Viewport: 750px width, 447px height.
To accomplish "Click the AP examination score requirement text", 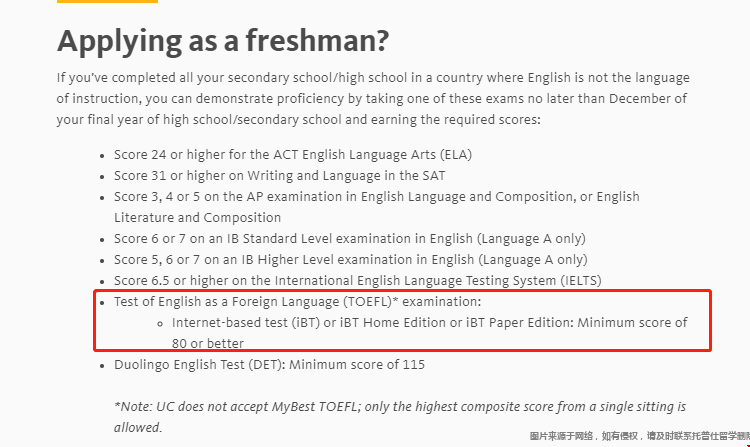I will 376,197.
